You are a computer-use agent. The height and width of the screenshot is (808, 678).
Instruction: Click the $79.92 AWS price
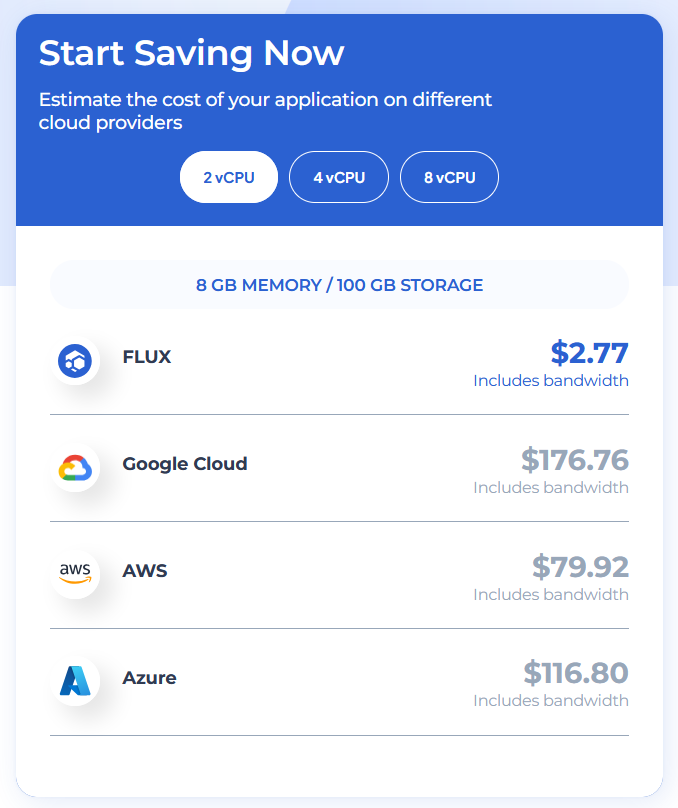(580, 567)
